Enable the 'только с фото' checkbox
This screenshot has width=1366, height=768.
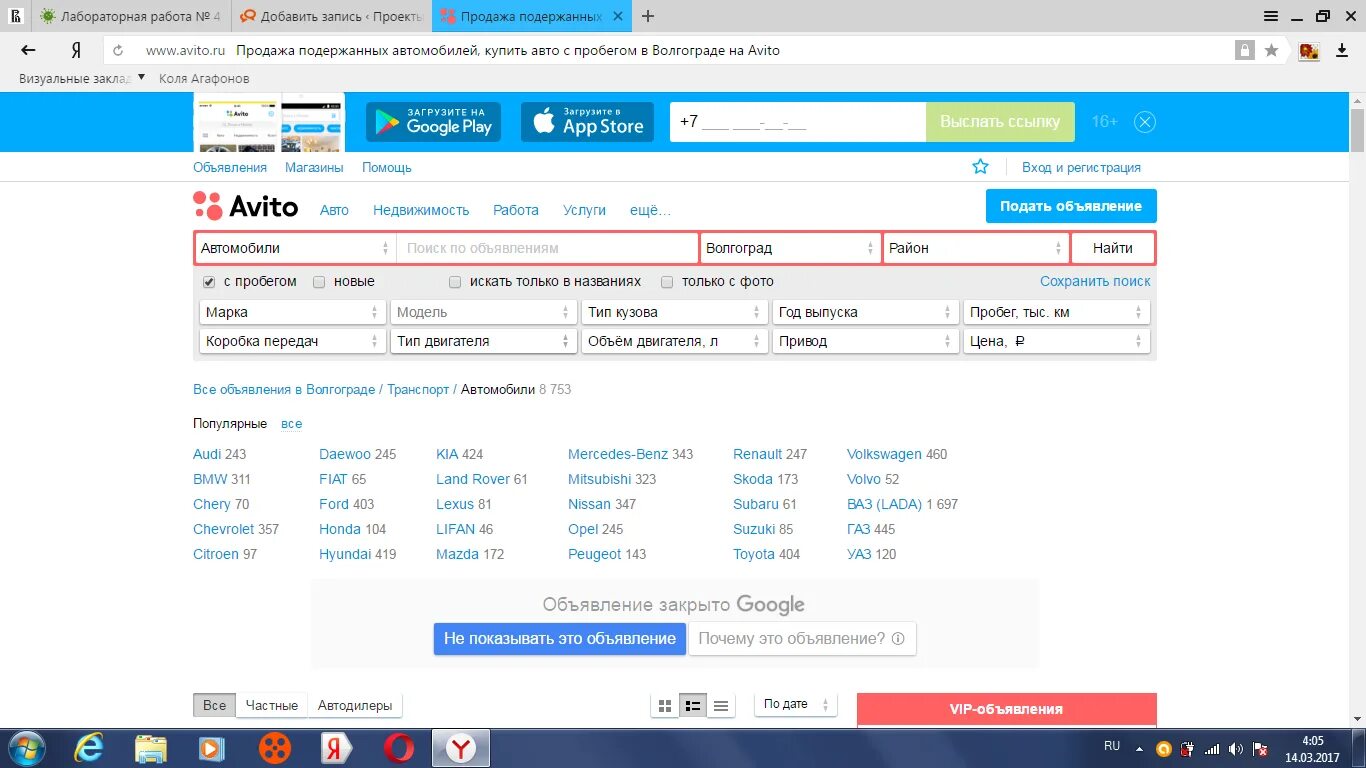pos(667,282)
